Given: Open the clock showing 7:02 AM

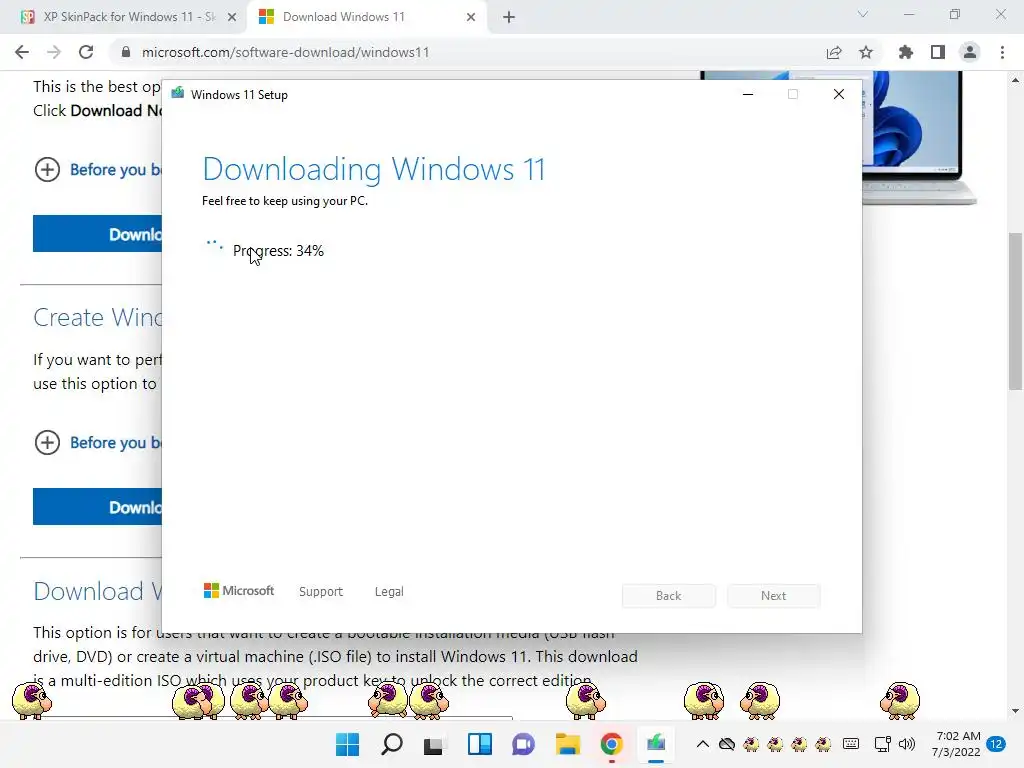Looking at the screenshot, I should tap(957, 744).
